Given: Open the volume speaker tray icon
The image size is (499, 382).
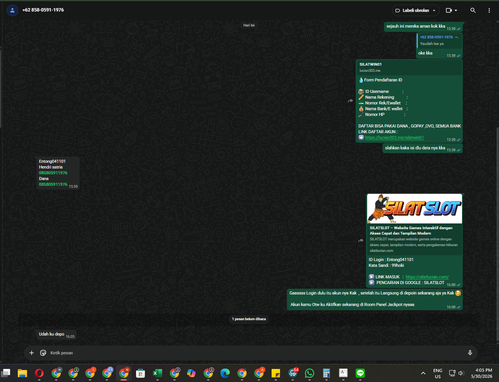Looking at the screenshot, I should point(461,373).
